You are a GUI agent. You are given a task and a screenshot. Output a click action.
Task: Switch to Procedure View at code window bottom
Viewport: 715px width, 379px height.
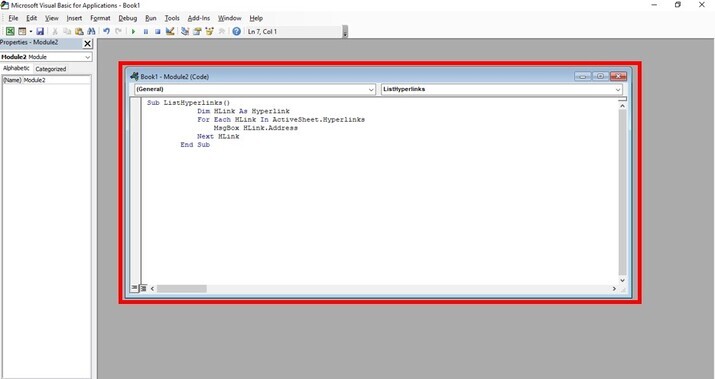[135, 288]
